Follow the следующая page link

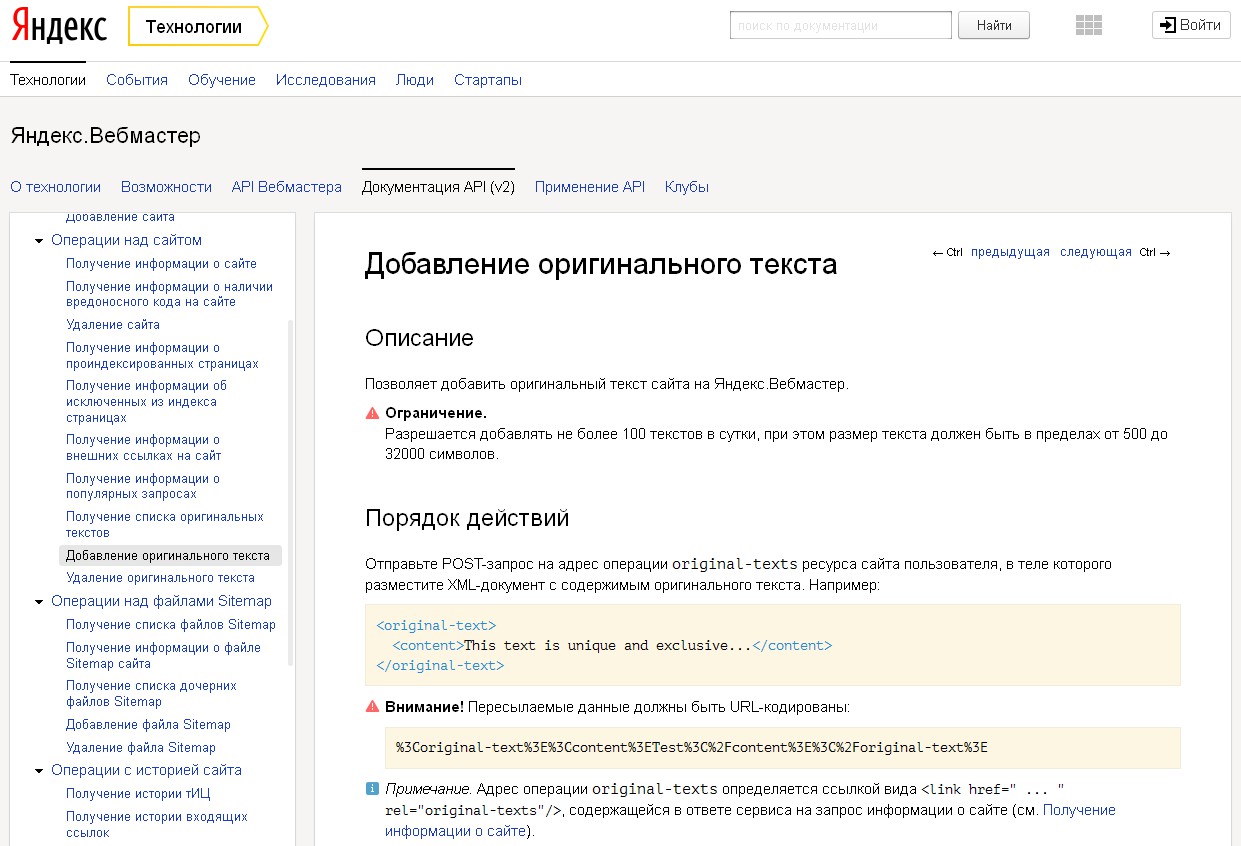click(1095, 251)
